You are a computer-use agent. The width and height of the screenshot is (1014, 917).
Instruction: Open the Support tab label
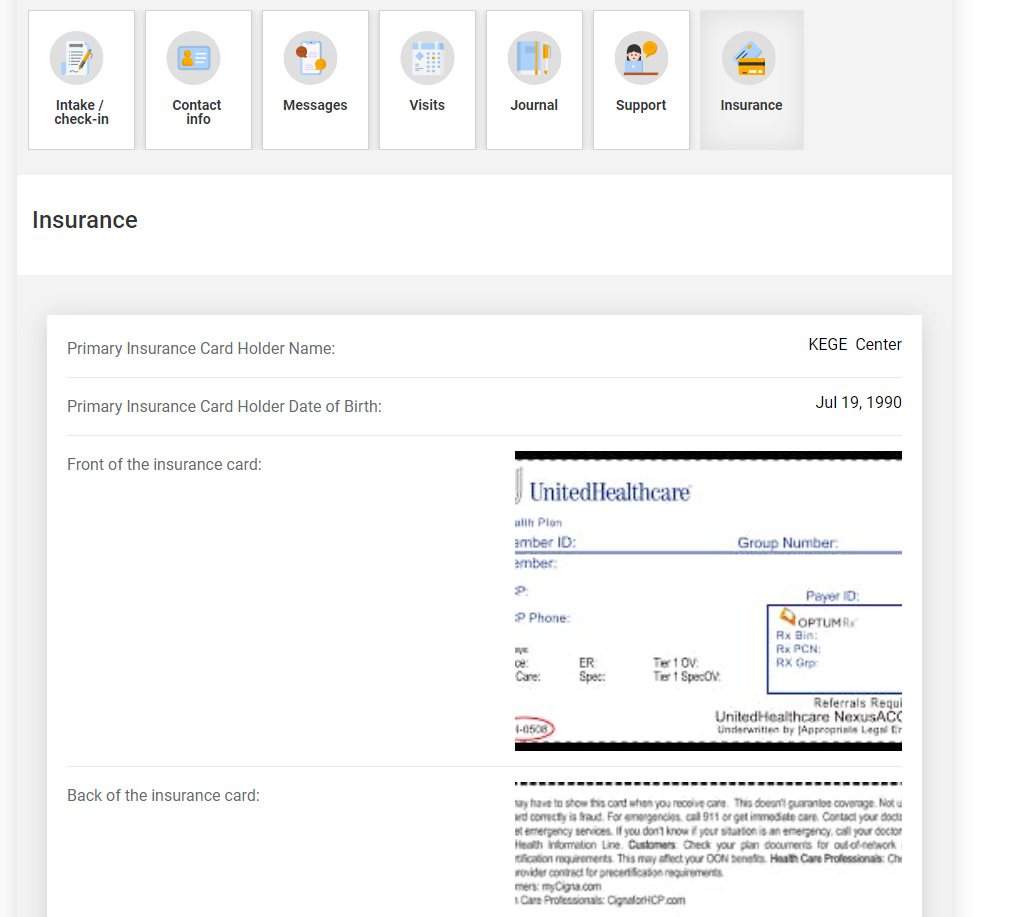(x=641, y=105)
